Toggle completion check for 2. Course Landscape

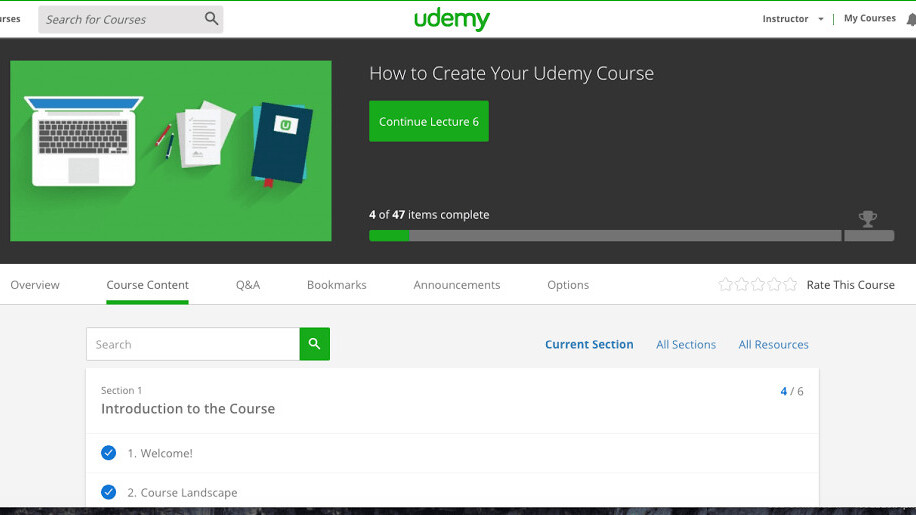109,492
